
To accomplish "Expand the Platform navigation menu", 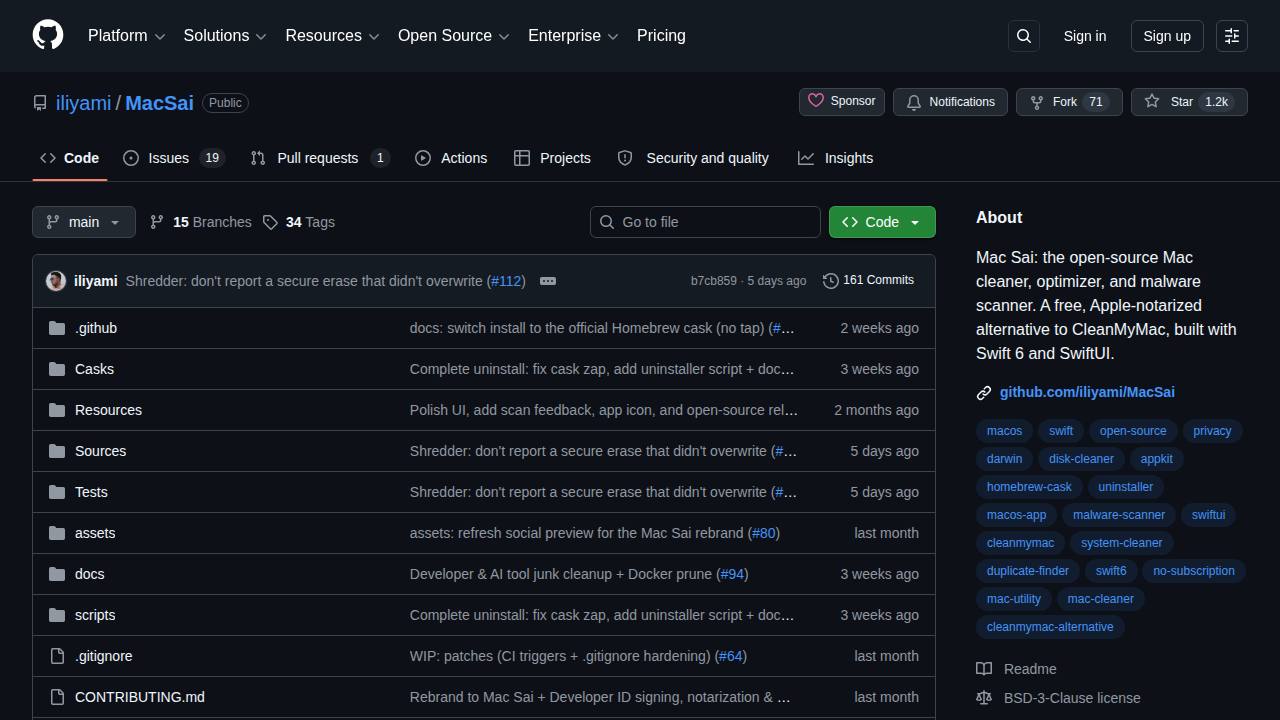I will coord(126,36).
